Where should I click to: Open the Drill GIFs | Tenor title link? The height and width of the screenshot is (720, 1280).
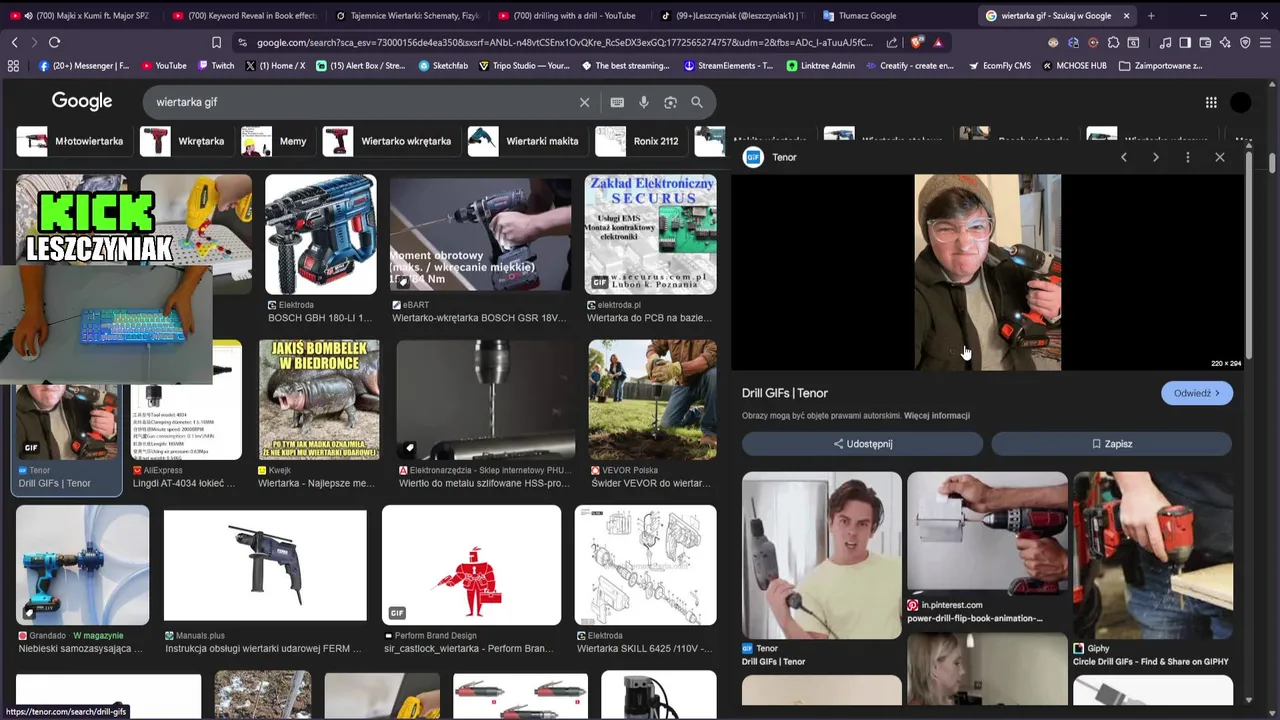pos(785,393)
